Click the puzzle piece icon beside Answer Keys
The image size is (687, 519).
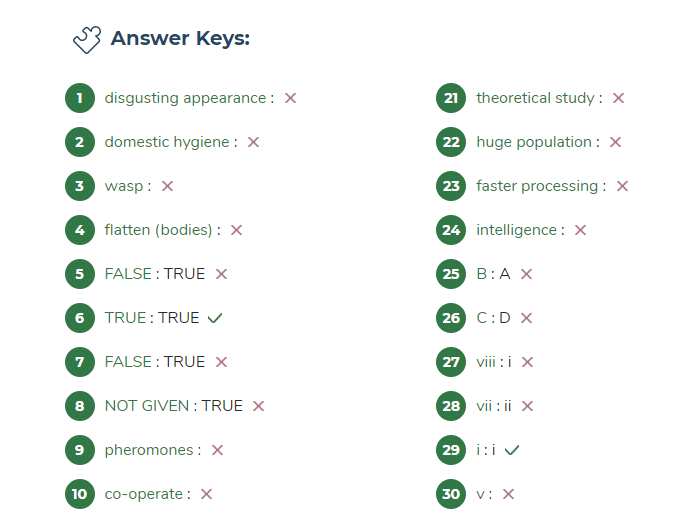tap(87, 39)
